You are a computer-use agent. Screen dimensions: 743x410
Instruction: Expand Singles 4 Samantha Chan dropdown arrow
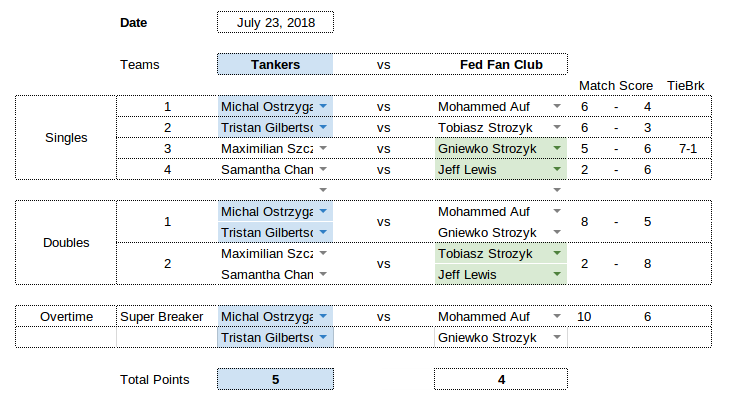(323, 169)
